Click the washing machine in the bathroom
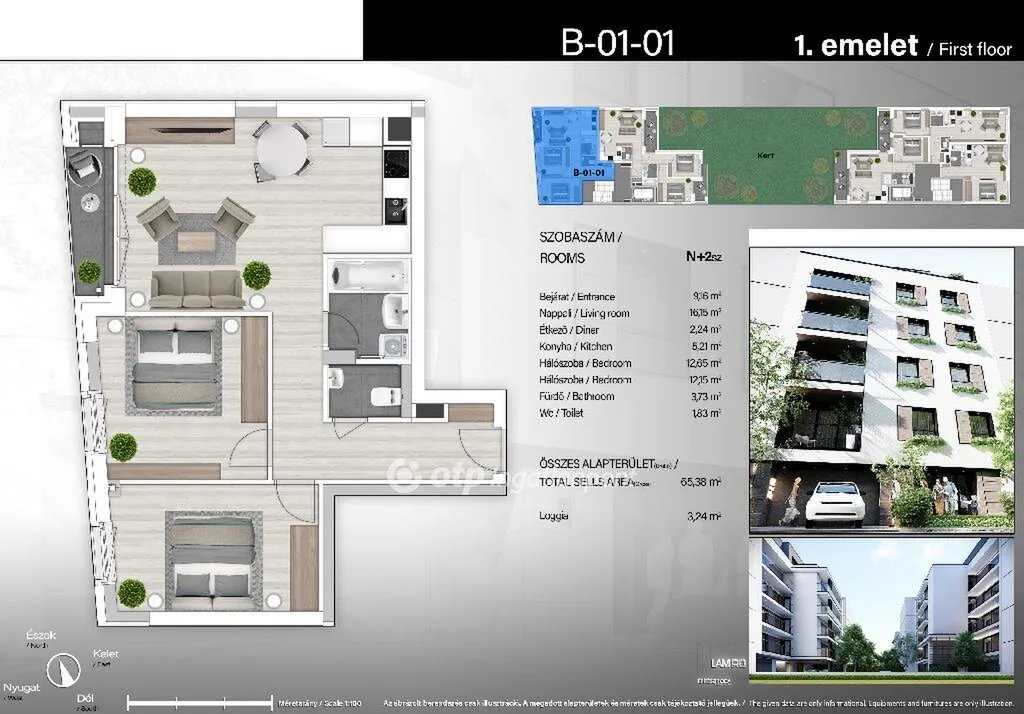Image resolution: width=1024 pixels, height=714 pixels. [x=394, y=346]
